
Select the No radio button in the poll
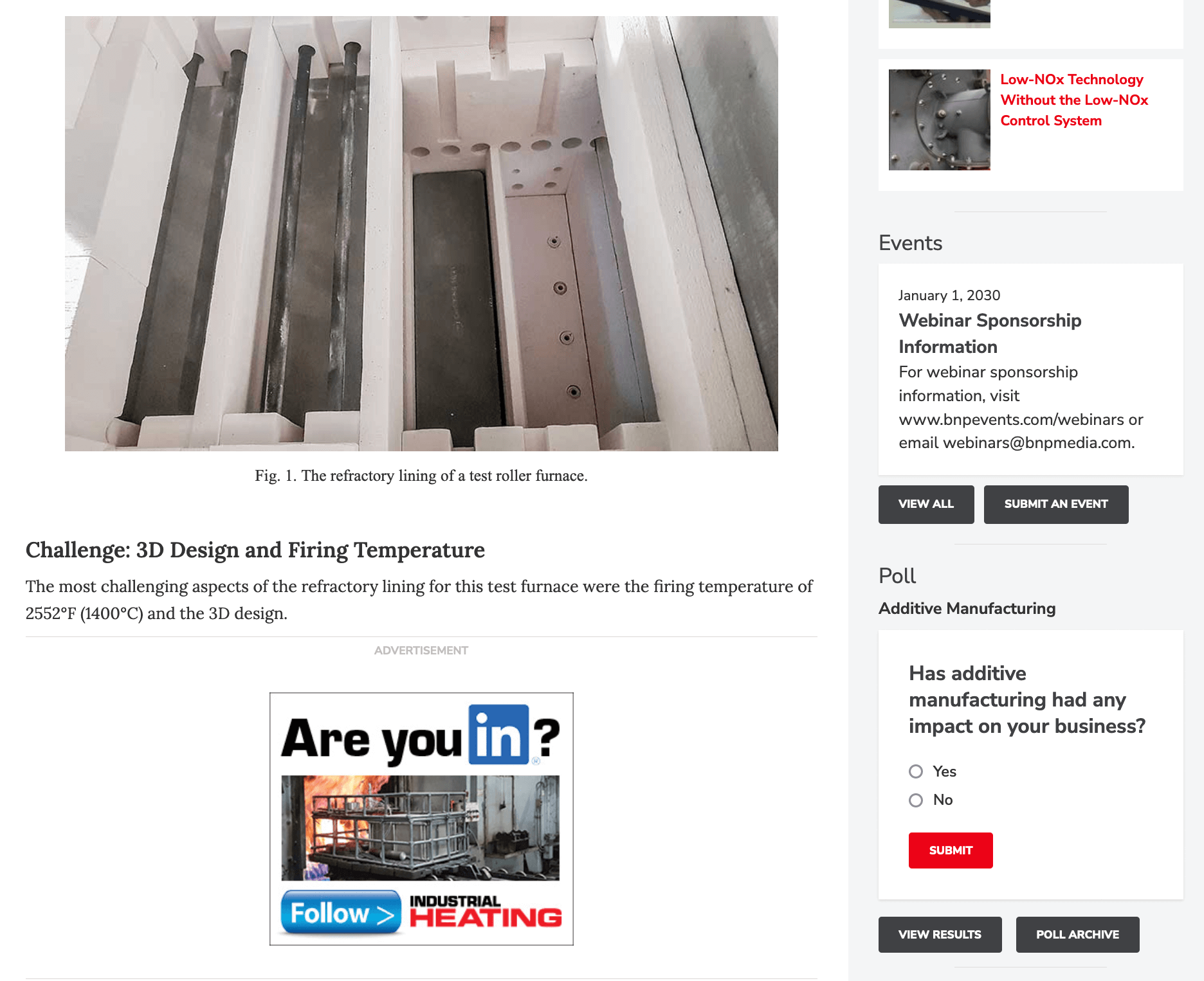pyautogui.click(x=916, y=800)
